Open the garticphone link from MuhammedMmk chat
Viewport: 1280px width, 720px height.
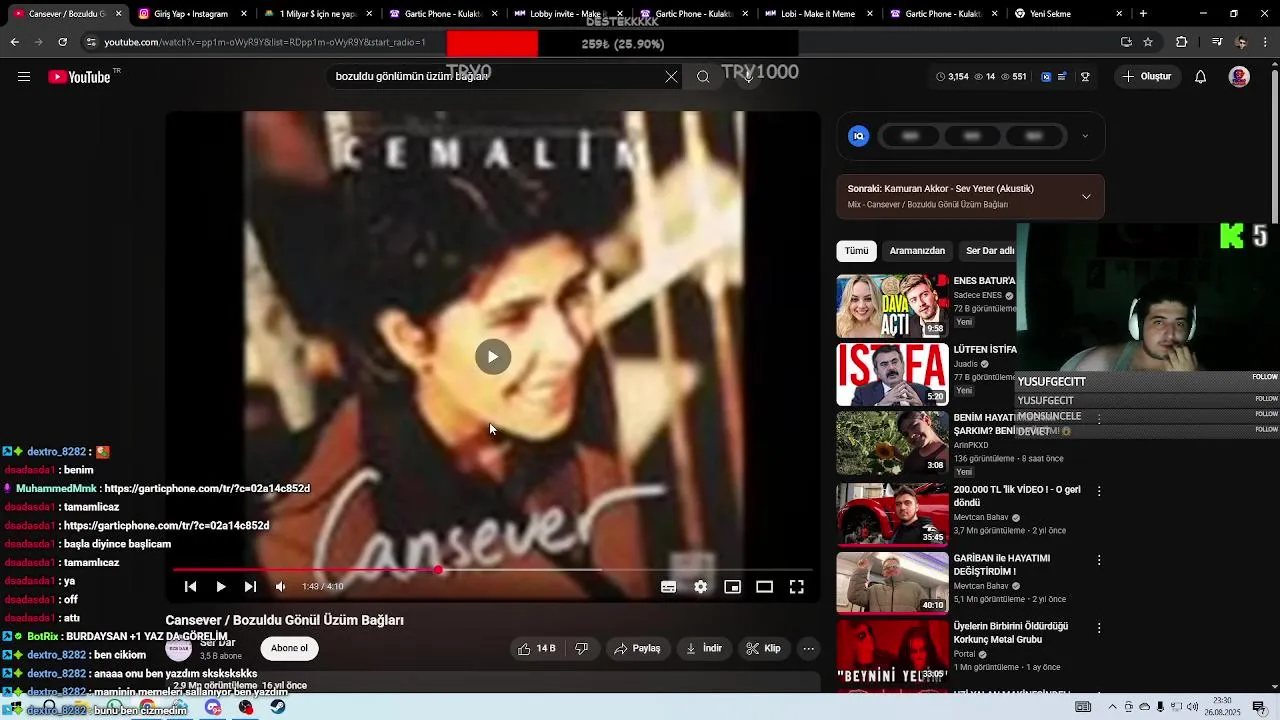coord(207,489)
